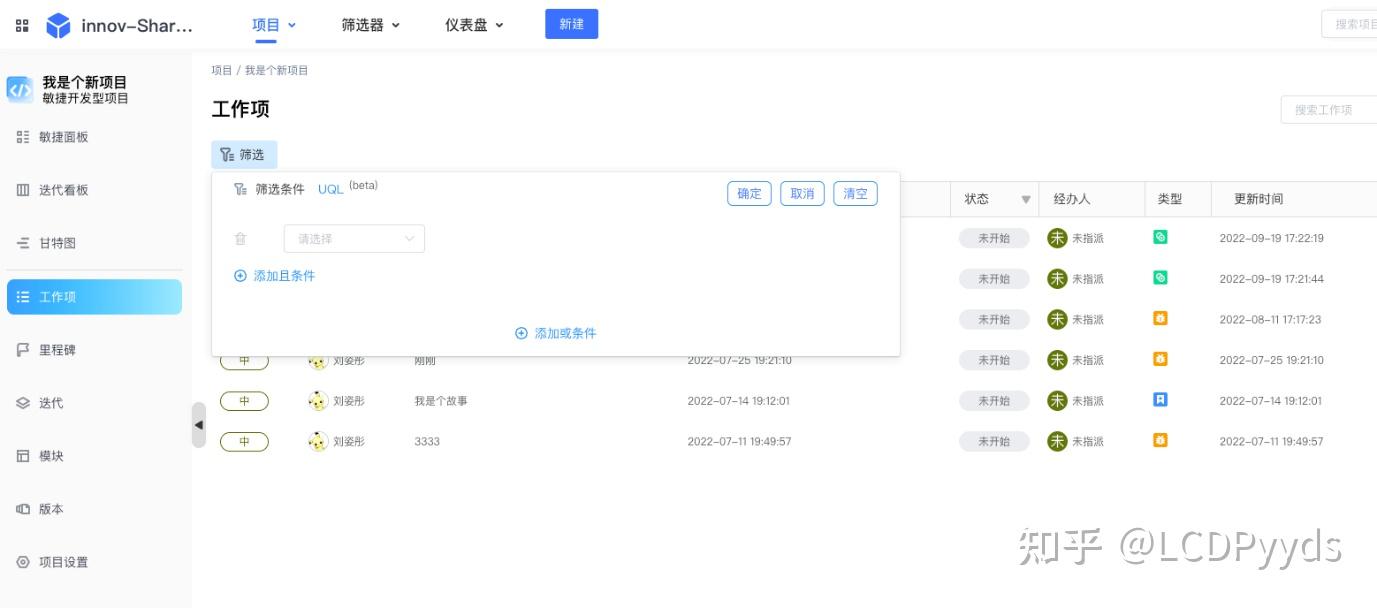Click the innov-Share cube logo
Screen dimensions: 1377x608
58,25
